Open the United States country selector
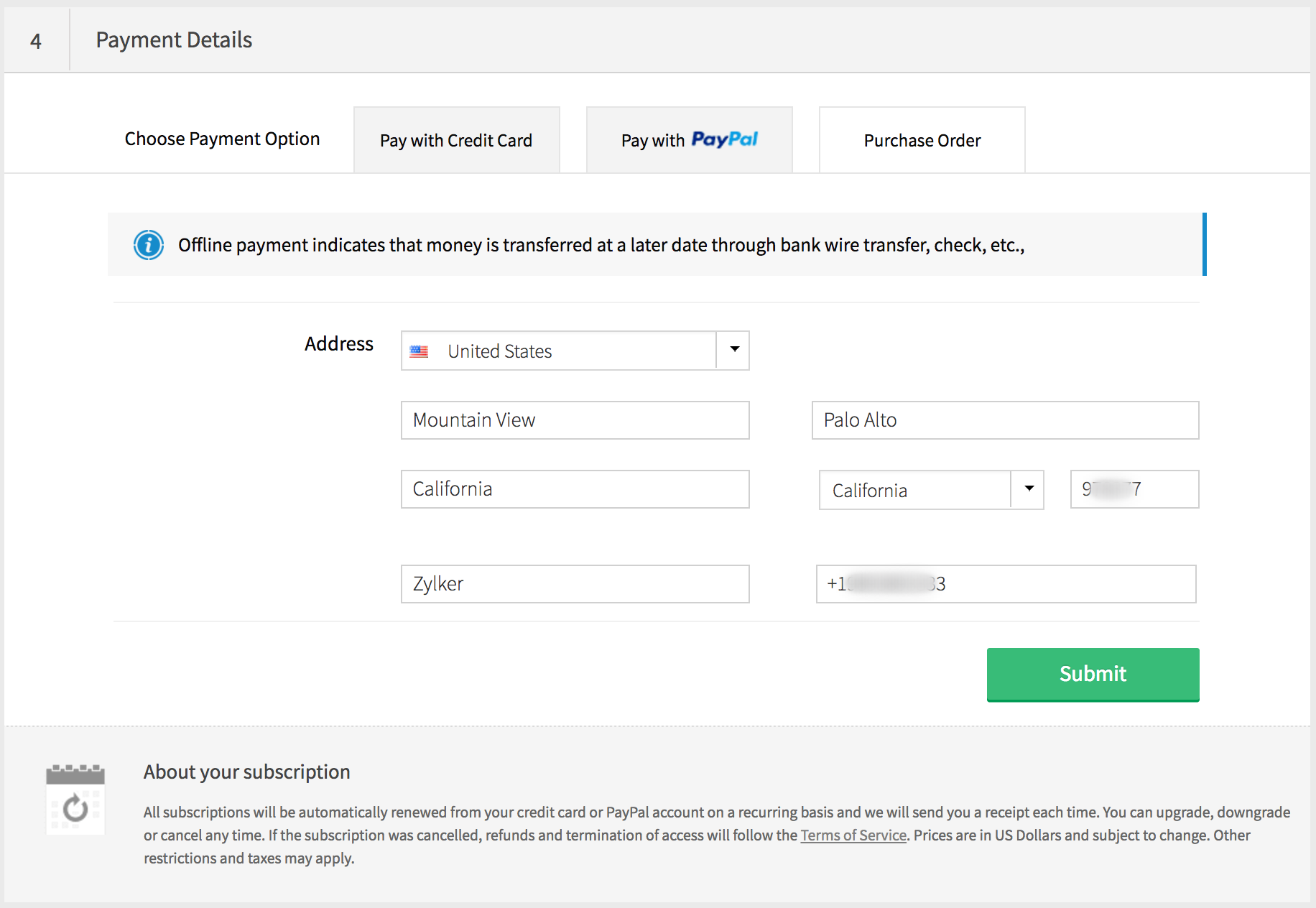1316x908 pixels. click(559, 351)
